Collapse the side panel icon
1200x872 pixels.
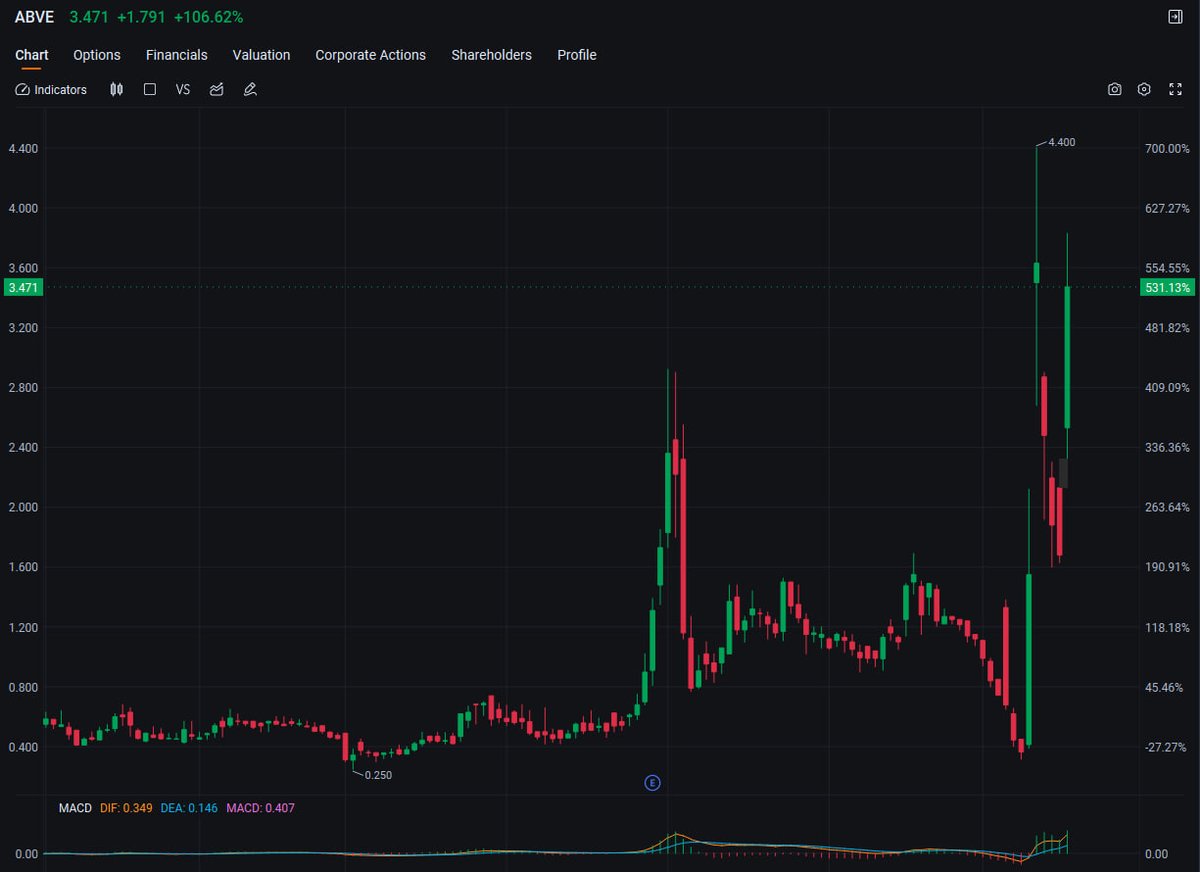pyautogui.click(x=1175, y=17)
